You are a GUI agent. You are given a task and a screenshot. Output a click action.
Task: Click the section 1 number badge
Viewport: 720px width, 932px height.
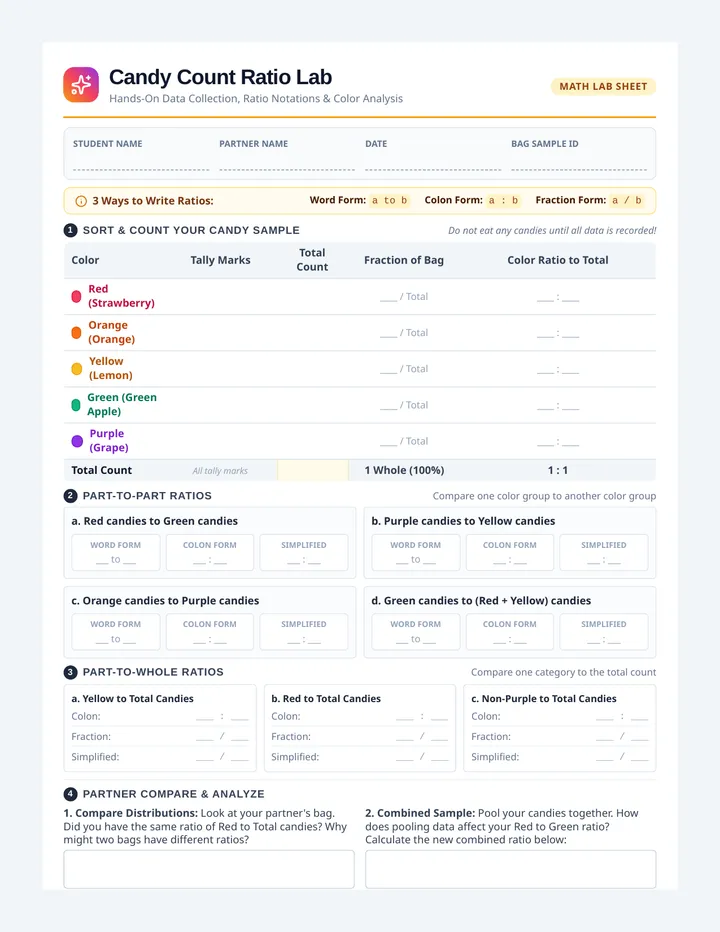coord(70,230)
